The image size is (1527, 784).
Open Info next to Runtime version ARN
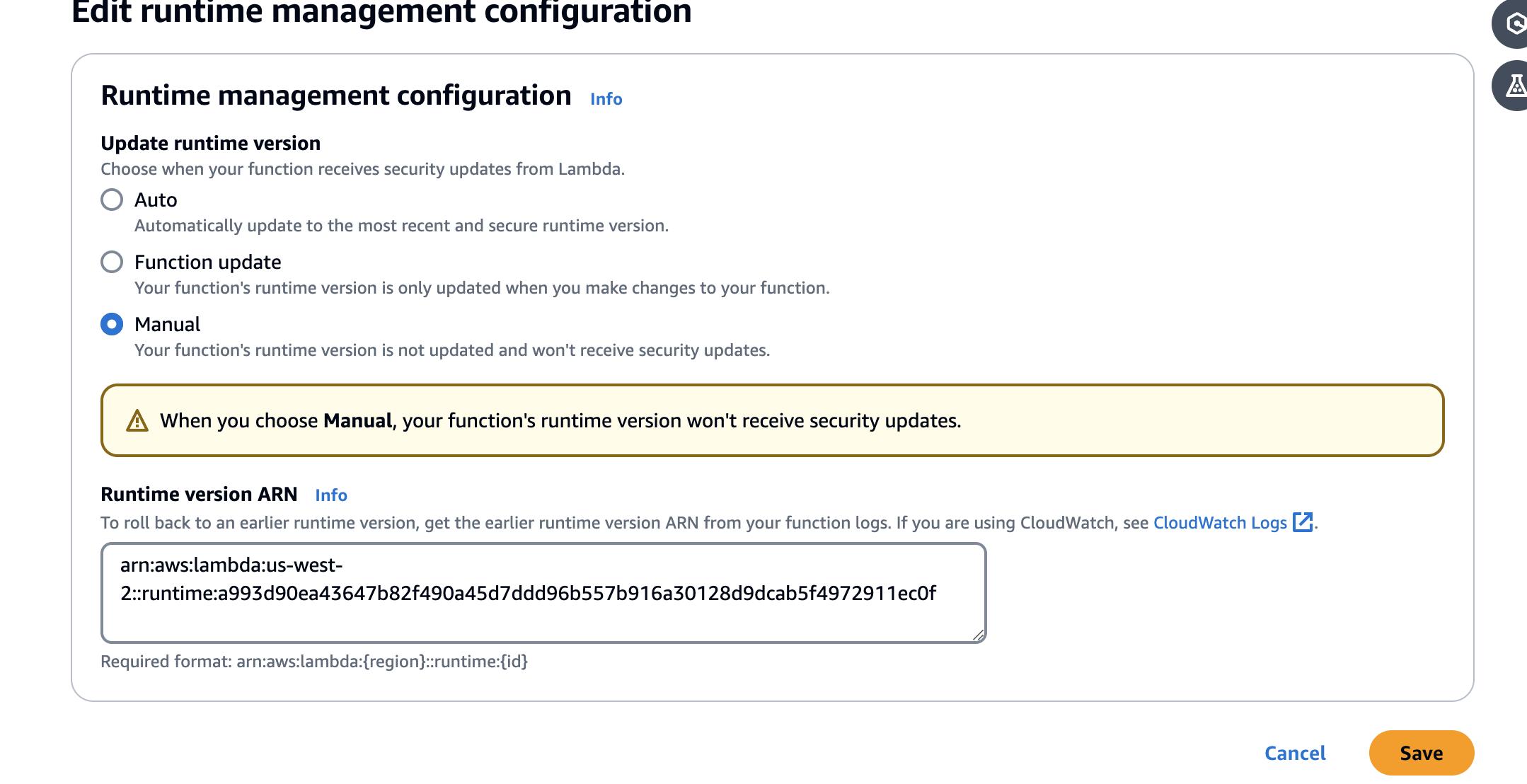tap(330, 495)
